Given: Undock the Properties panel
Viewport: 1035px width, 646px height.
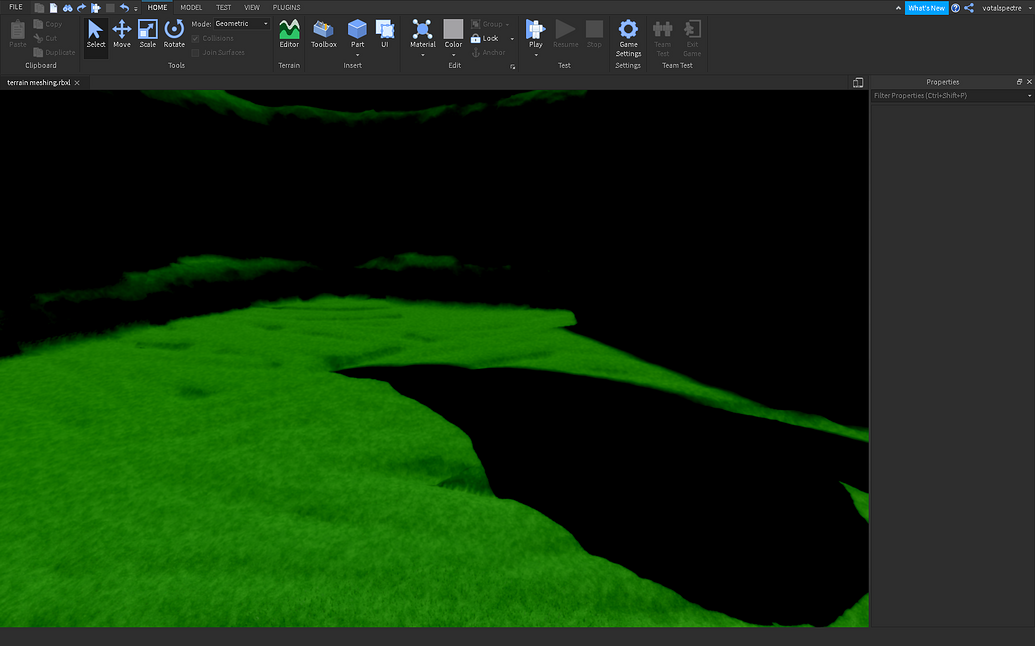Looking at the screenshot, I should coord(1019,82).
